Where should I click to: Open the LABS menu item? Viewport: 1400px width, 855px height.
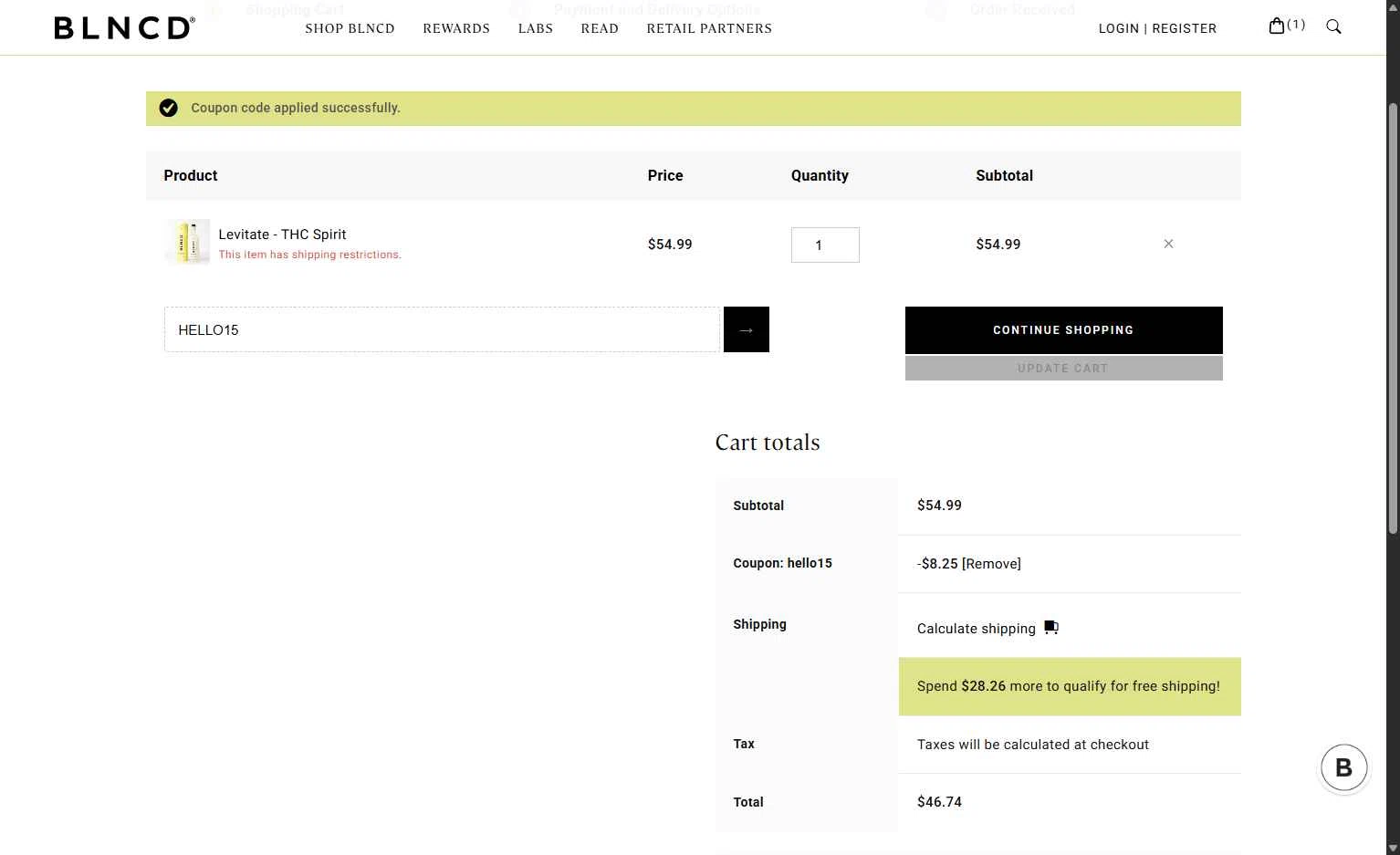pos(536,28)
